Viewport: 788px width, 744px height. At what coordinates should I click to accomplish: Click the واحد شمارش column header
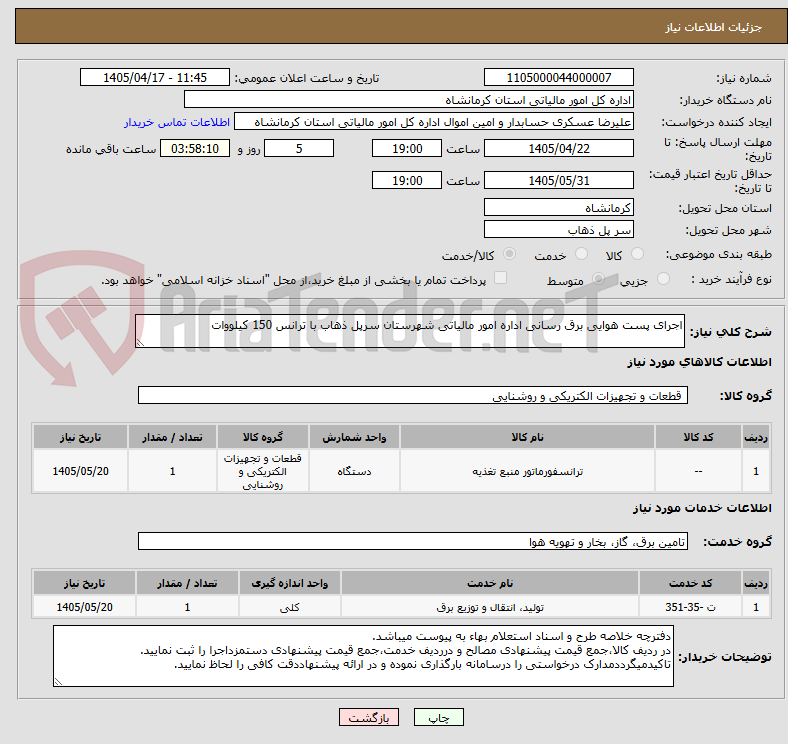(x=354, y=437)
